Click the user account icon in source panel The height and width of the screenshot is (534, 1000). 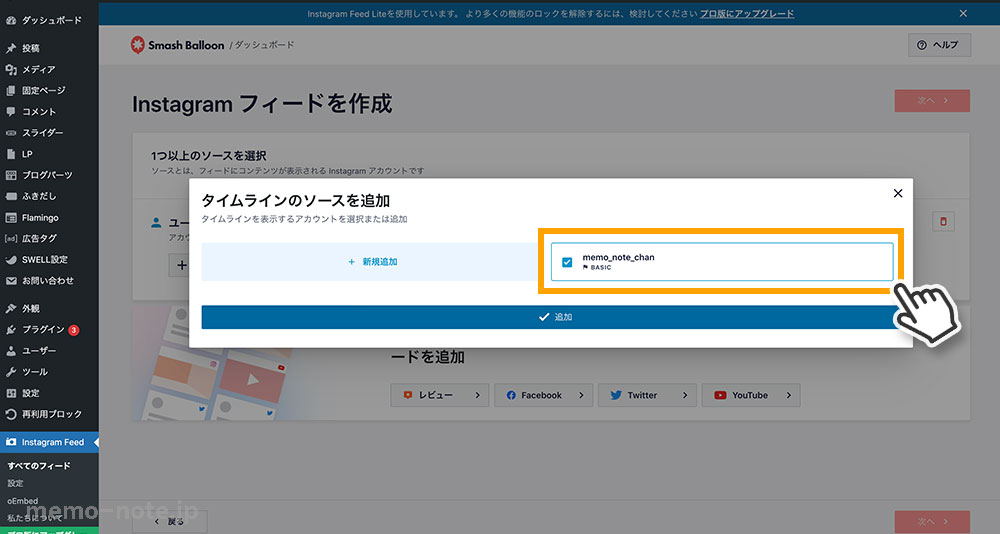156,223
